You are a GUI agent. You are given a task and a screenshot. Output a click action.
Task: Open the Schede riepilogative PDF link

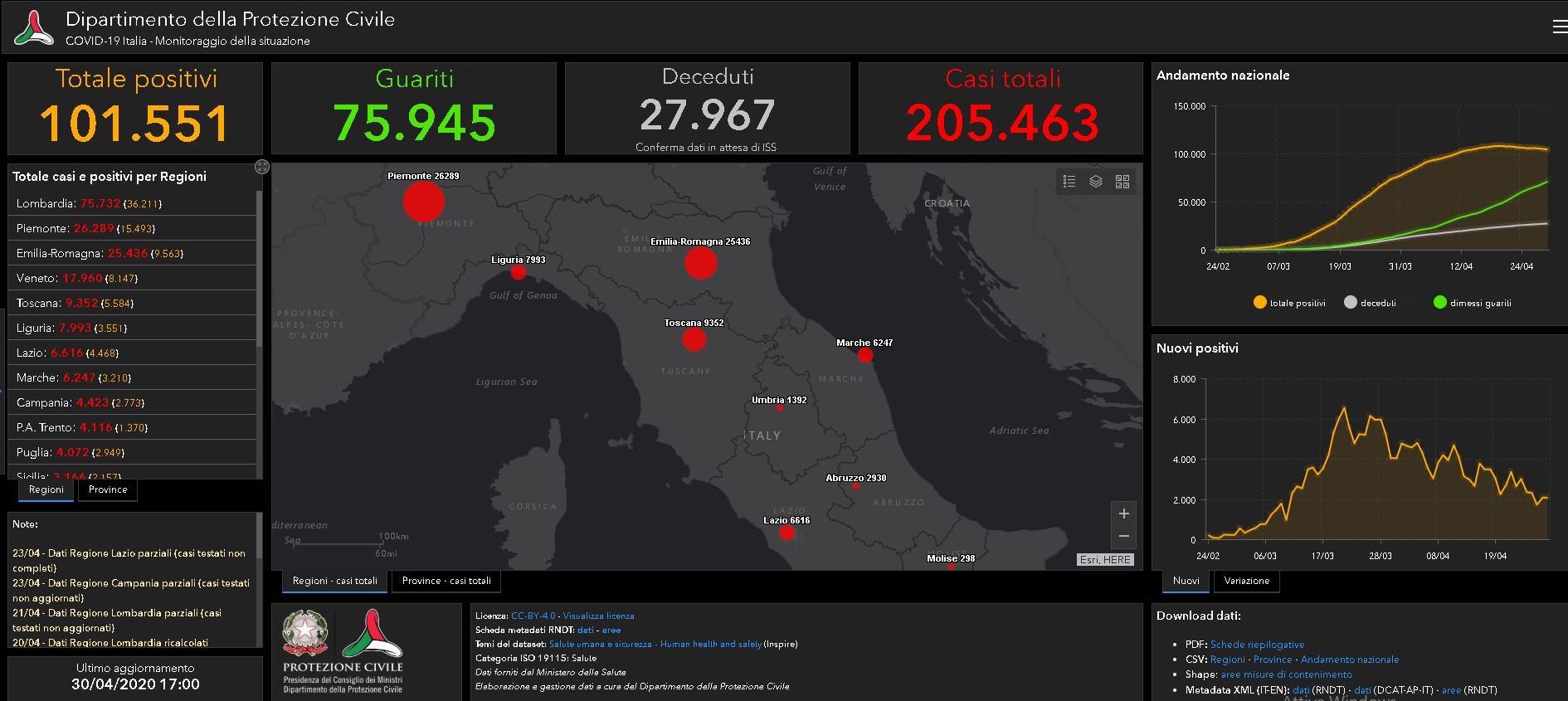pyautogui.click(x=1257, y=645)
